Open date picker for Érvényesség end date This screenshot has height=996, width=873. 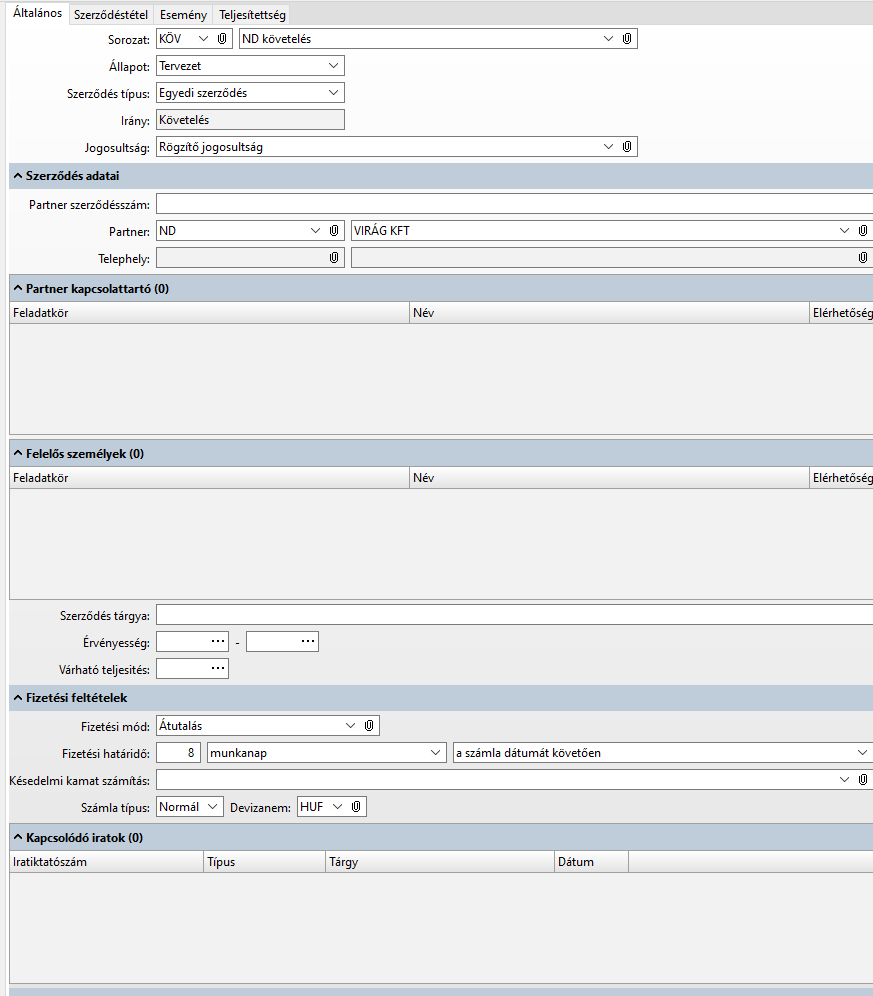(308, 642)
